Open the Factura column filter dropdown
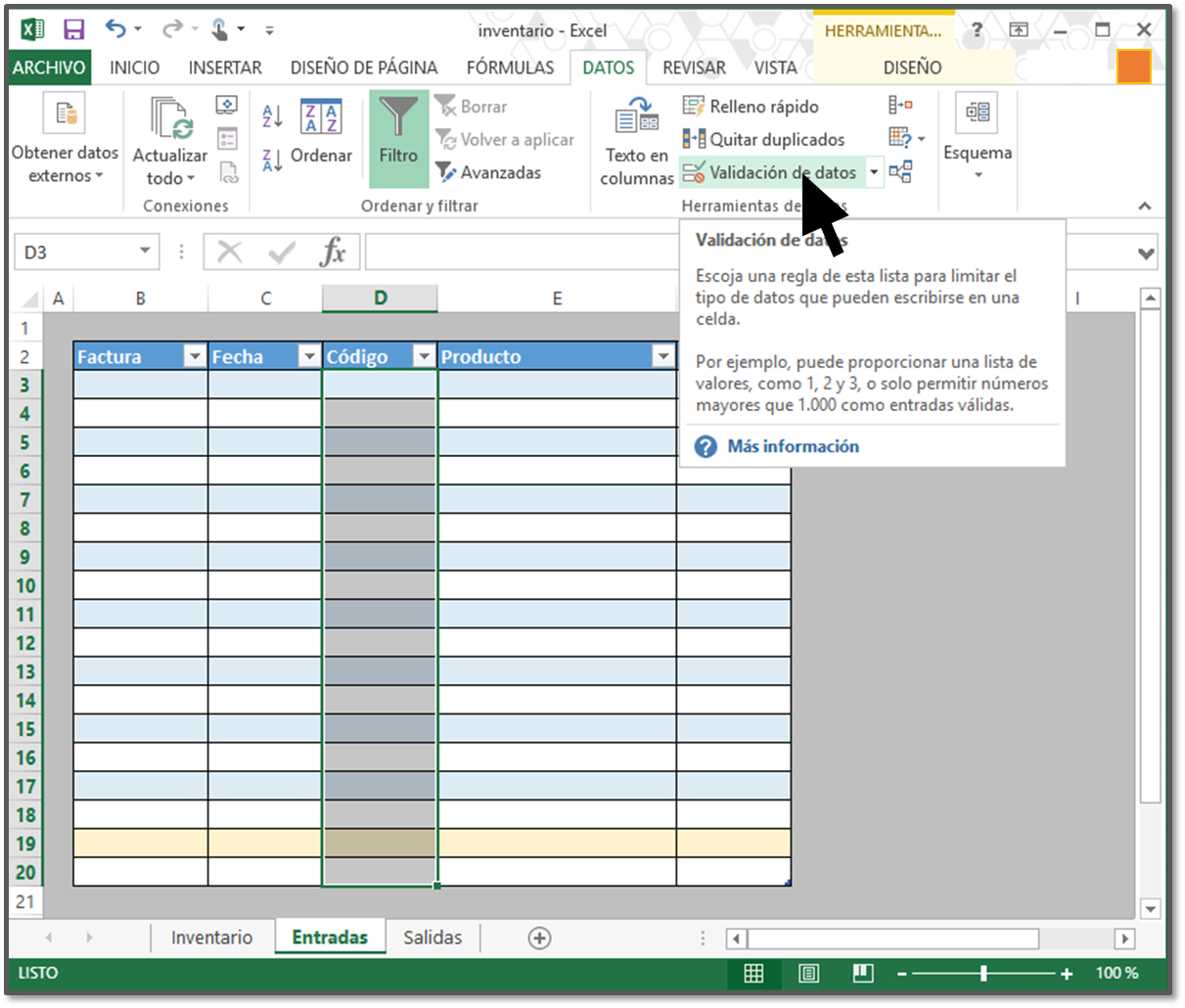This screenshot has height=1008, width=1185. coord(195,356)
